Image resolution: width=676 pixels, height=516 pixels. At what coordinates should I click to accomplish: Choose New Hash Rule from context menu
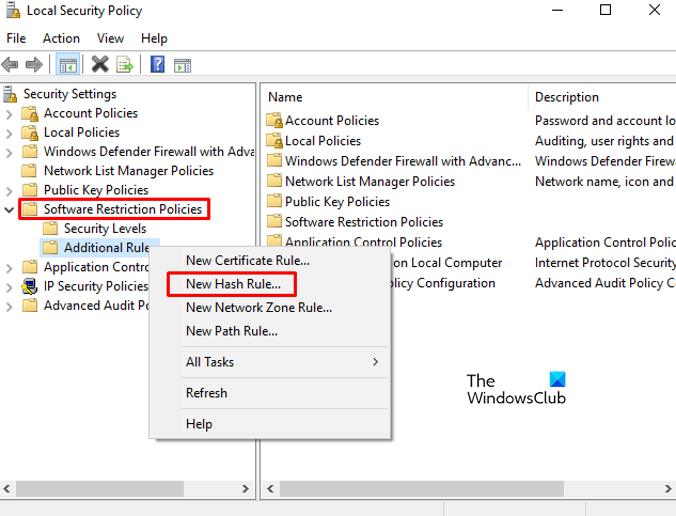(x=233, y=284)
